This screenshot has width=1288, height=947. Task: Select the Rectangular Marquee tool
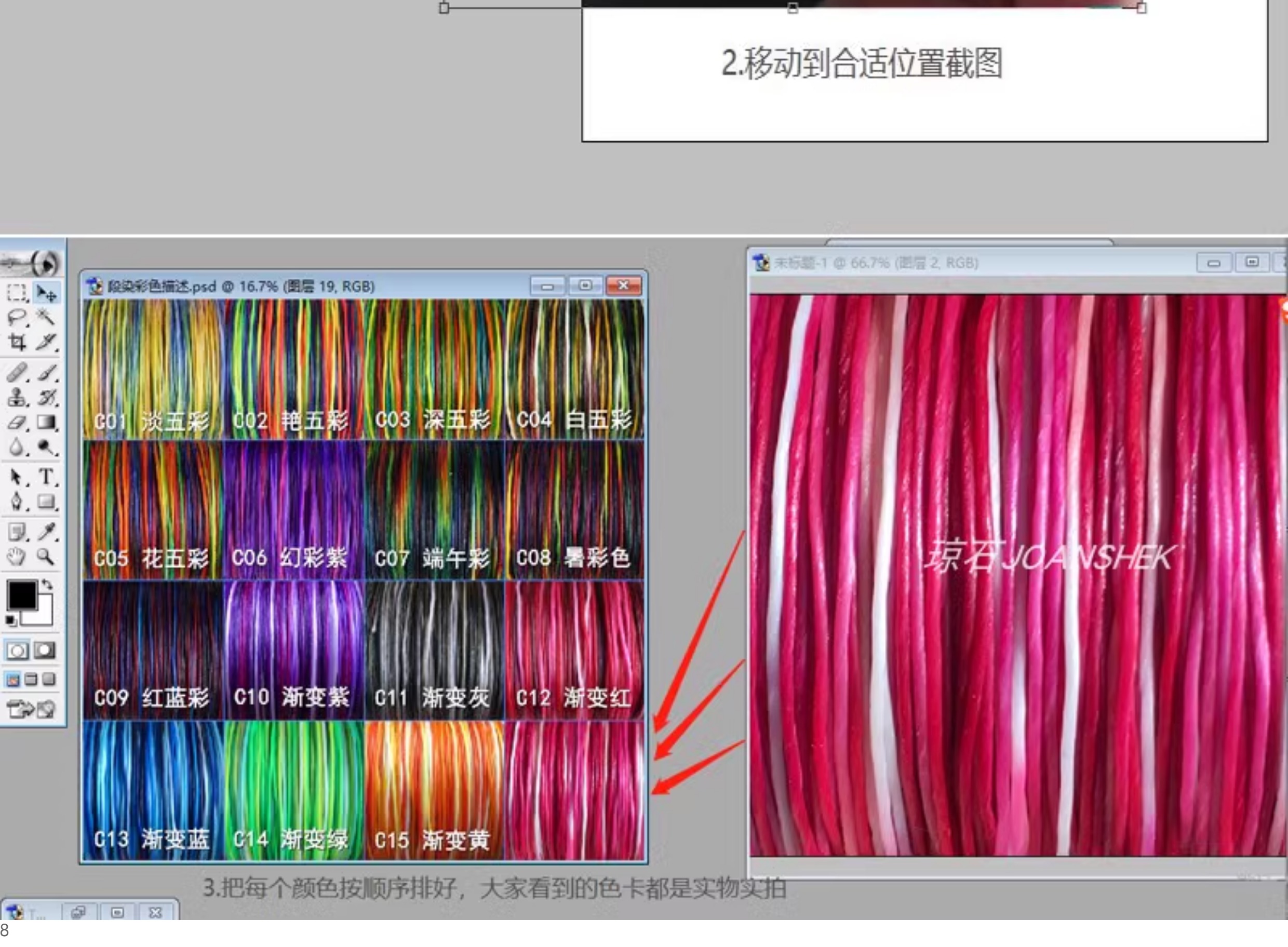pyautogui.click(x=16, y=293)
